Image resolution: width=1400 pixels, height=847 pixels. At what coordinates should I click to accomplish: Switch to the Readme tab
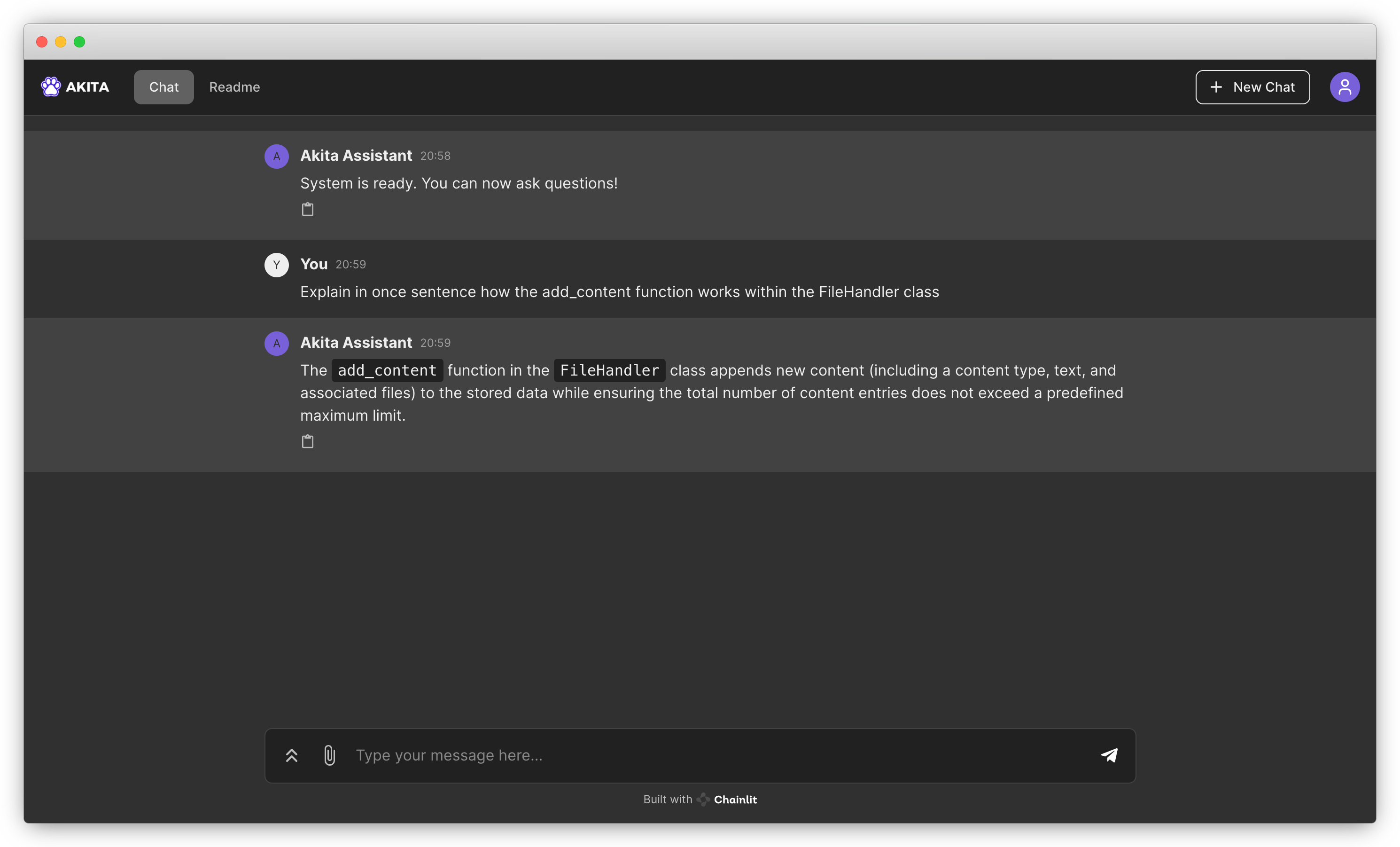(234, 87)
